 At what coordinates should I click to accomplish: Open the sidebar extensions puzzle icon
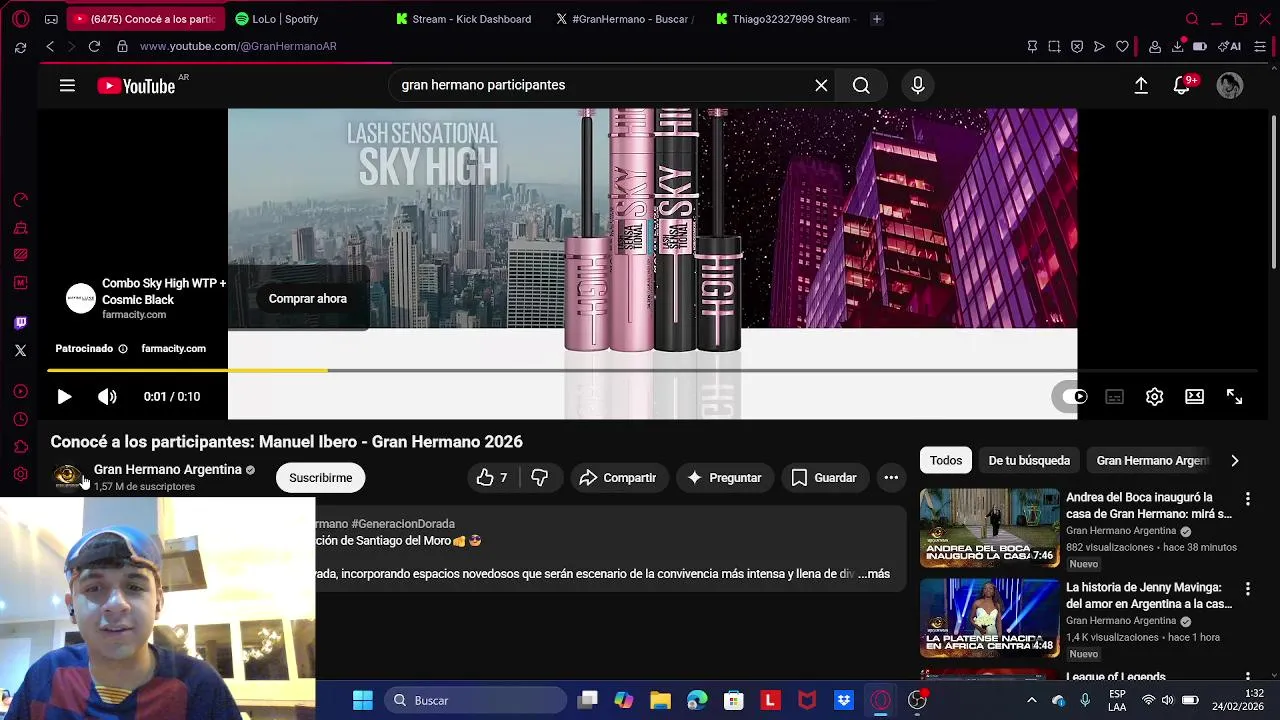coord(20,447)
